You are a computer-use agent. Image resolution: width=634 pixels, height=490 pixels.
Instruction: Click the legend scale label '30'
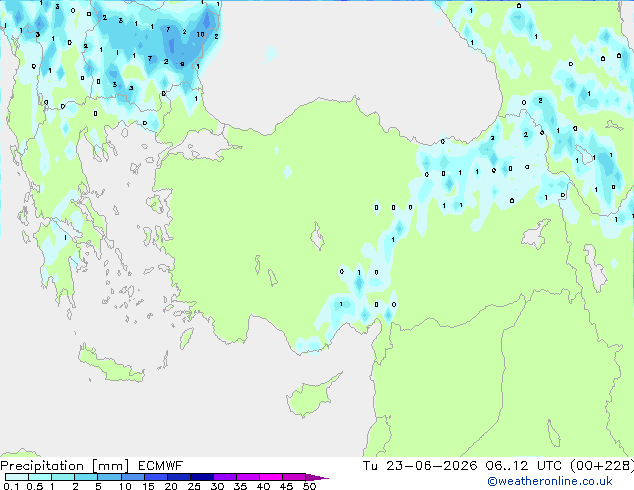click(x=217, y=486)
